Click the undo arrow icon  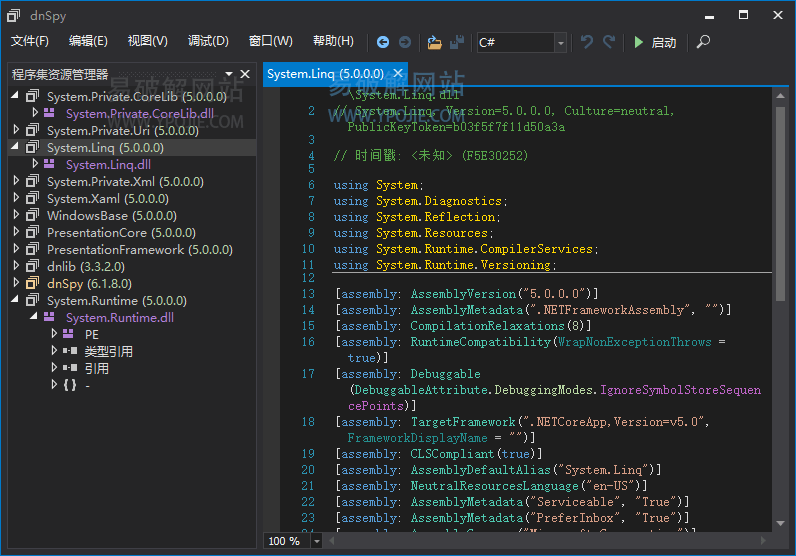click(587, 42)
